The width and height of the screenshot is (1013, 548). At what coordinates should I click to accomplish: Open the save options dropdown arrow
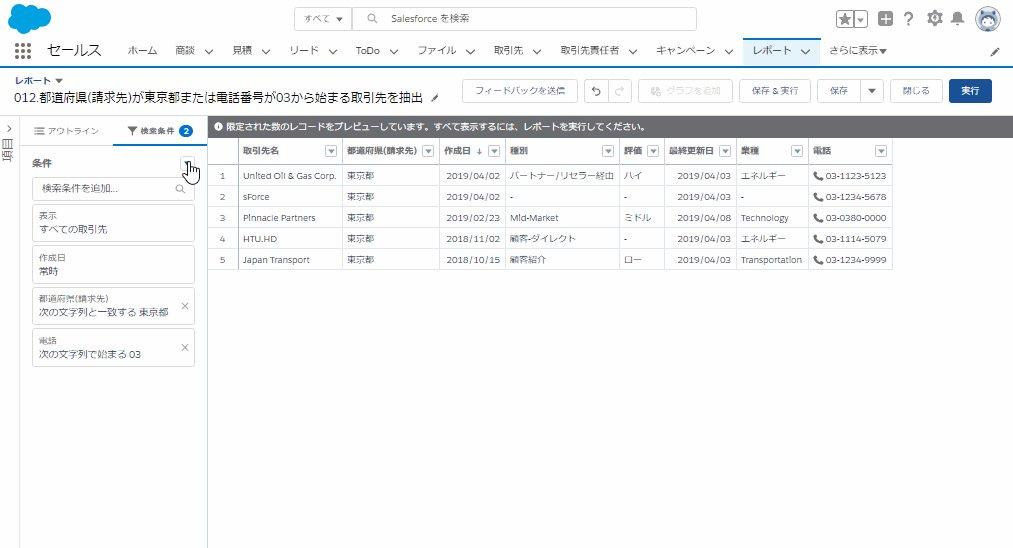coord(872,91)
